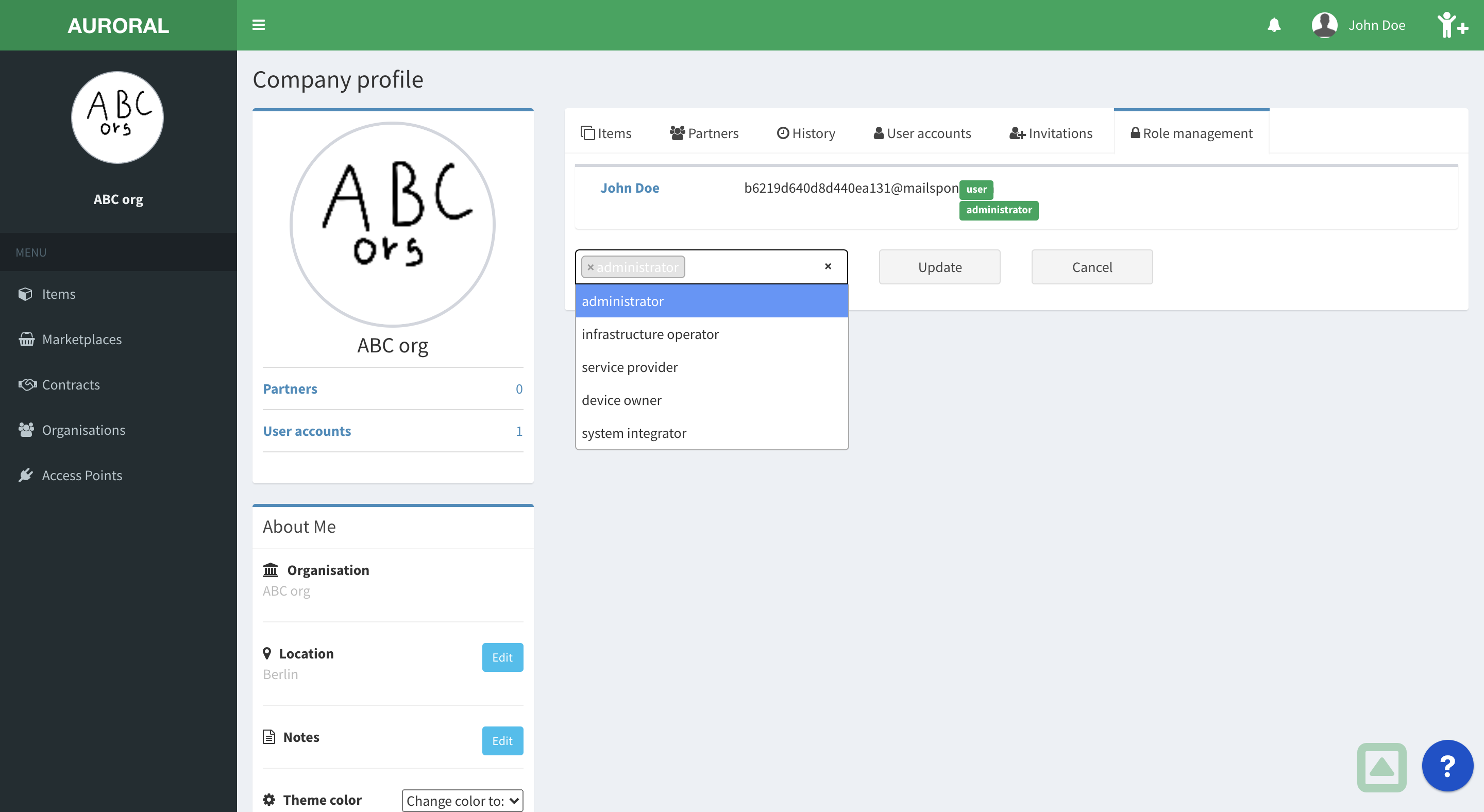
Task: Click the Role management lock icon
Action: [x=1134, y=133]
